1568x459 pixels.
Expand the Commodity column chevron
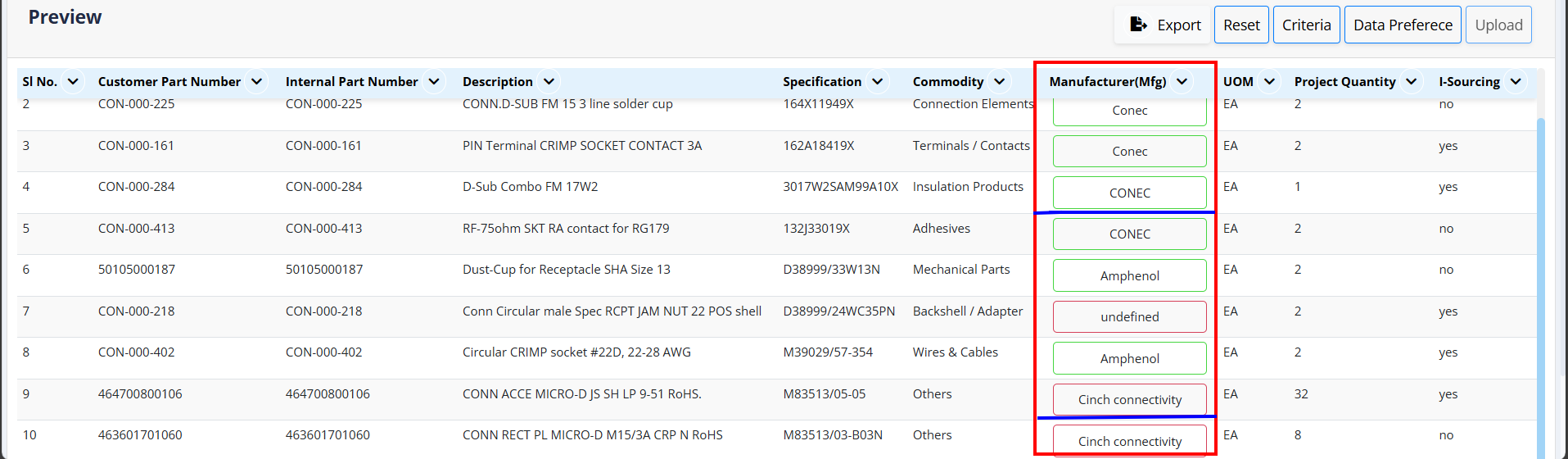point(999,82)
